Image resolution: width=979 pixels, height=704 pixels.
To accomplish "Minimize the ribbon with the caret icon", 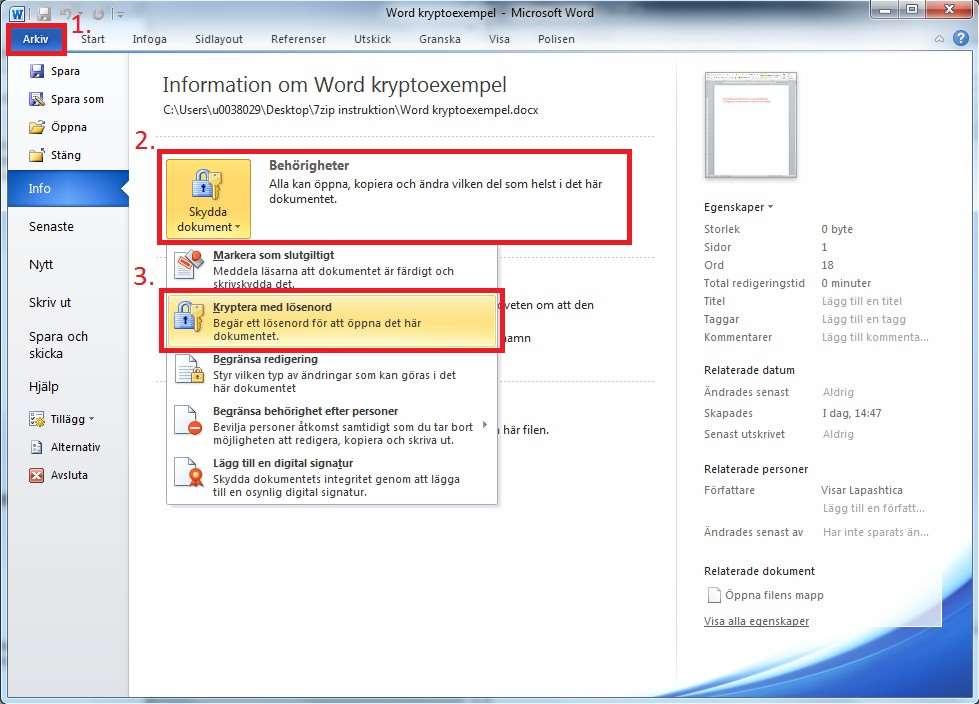I will [939, 39].
